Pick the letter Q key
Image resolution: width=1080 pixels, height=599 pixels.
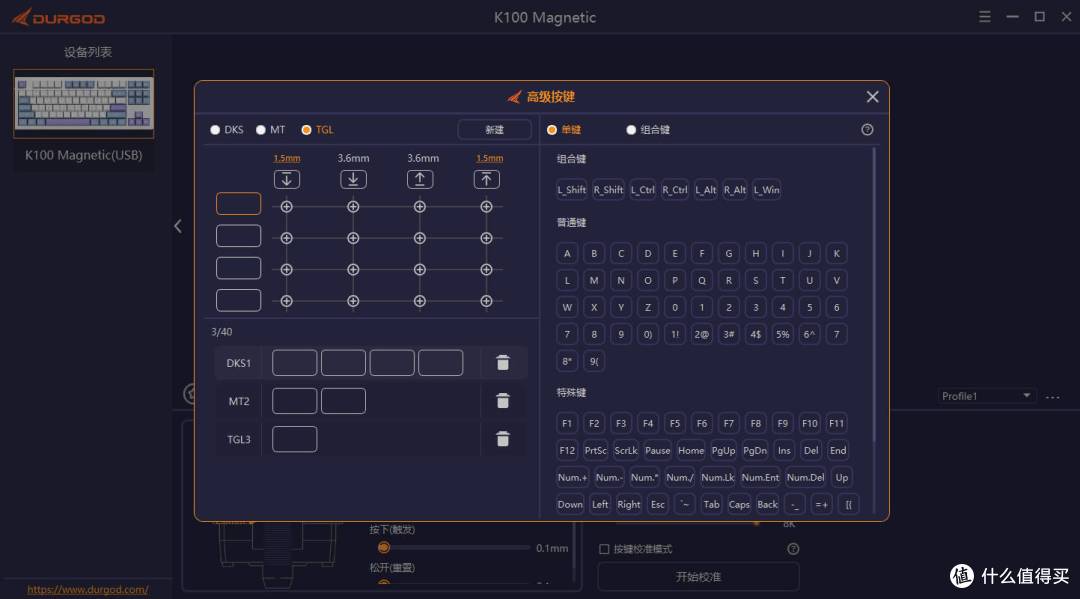(702, 280)
